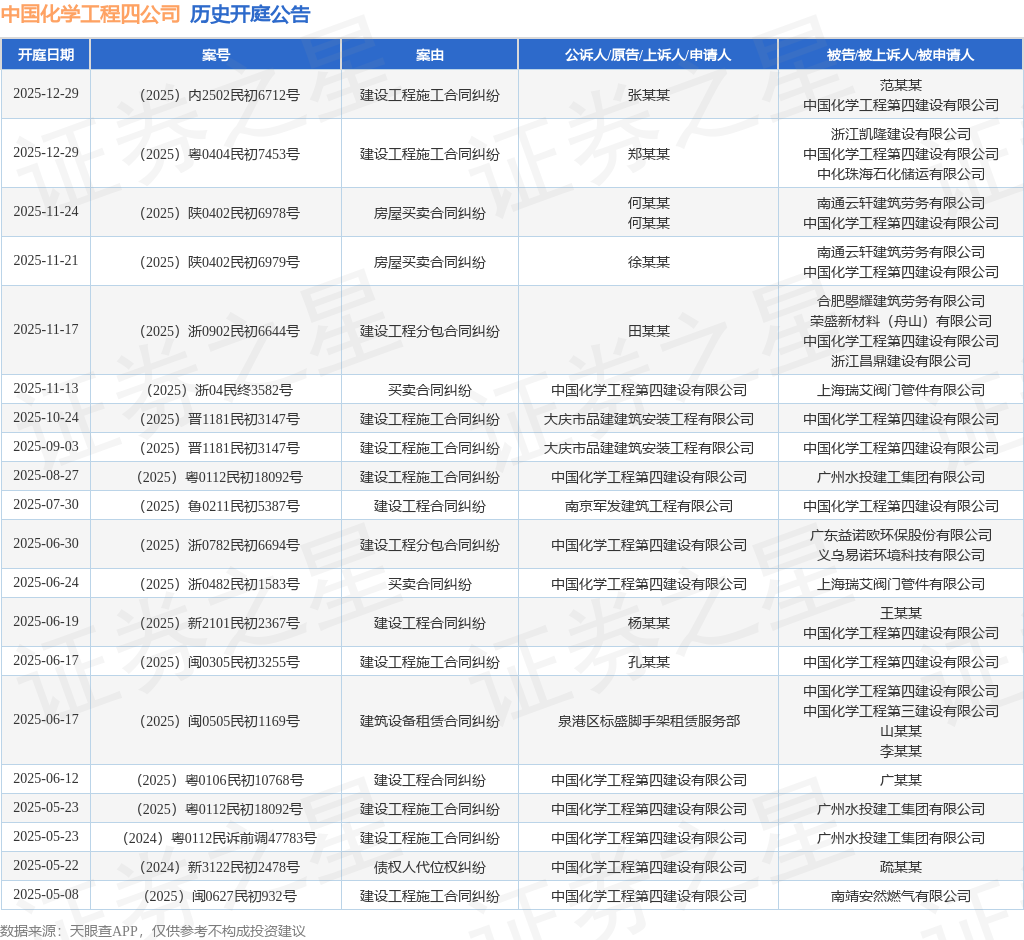This screenshot has height=940, width=1024.
Task: Select case number (2025) 粤0404民初7453号
Action: pos(219,154)
